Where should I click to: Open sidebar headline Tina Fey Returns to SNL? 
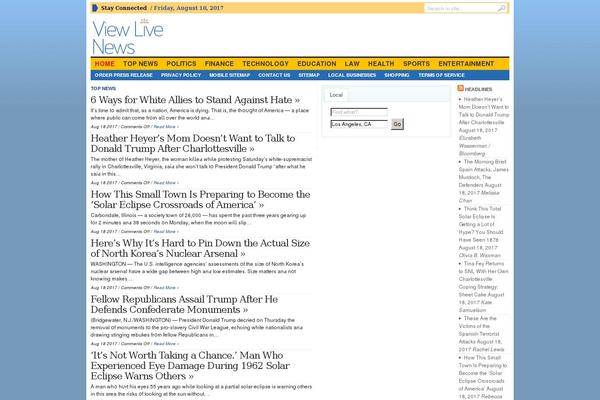click(484, 279)
